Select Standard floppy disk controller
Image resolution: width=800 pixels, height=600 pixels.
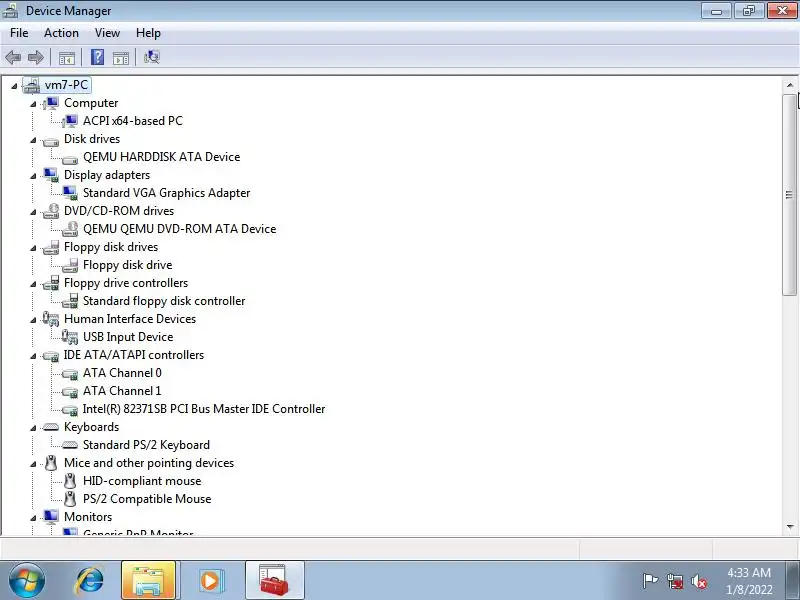tap(164, 301)
